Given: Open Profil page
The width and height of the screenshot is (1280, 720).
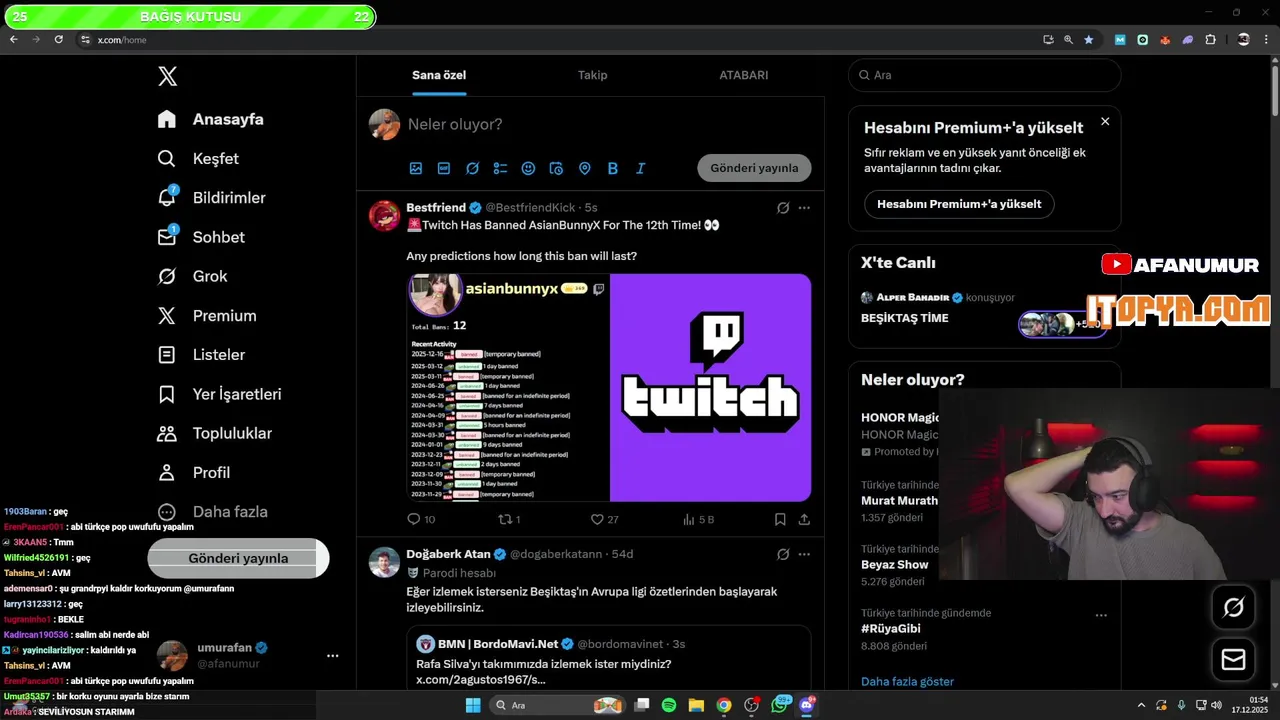Looking at the screenshot, I should (x=194, y=472).
